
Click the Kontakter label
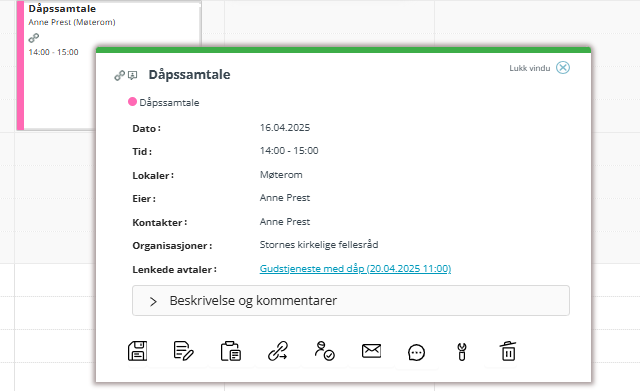coord(159,223)
